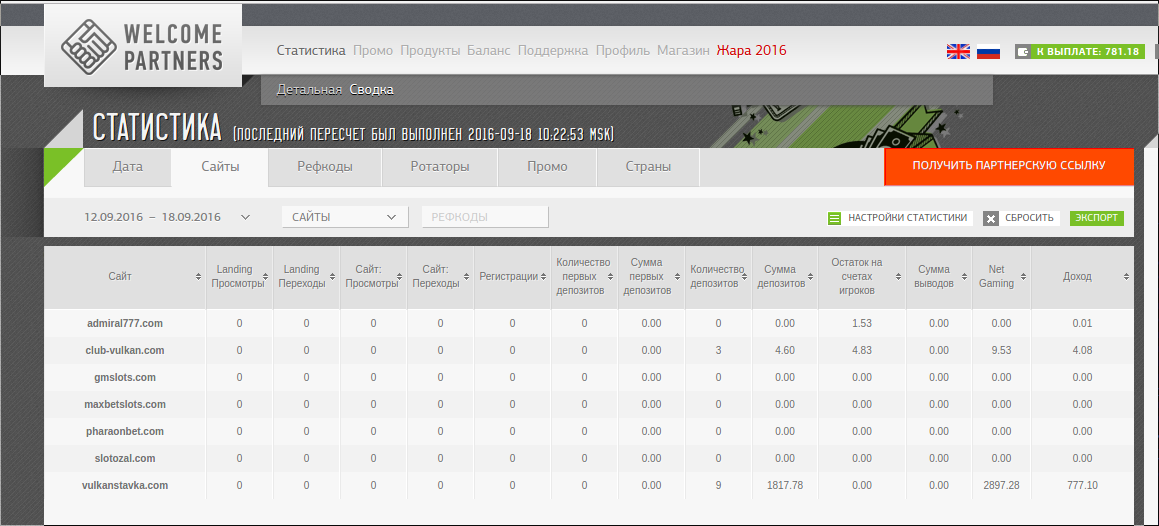Open the САЙТЫ filter dropdown
Image resolution: width=1159 pixels, height=526 pixels.
pyautogui.click(x=345, y=217)
